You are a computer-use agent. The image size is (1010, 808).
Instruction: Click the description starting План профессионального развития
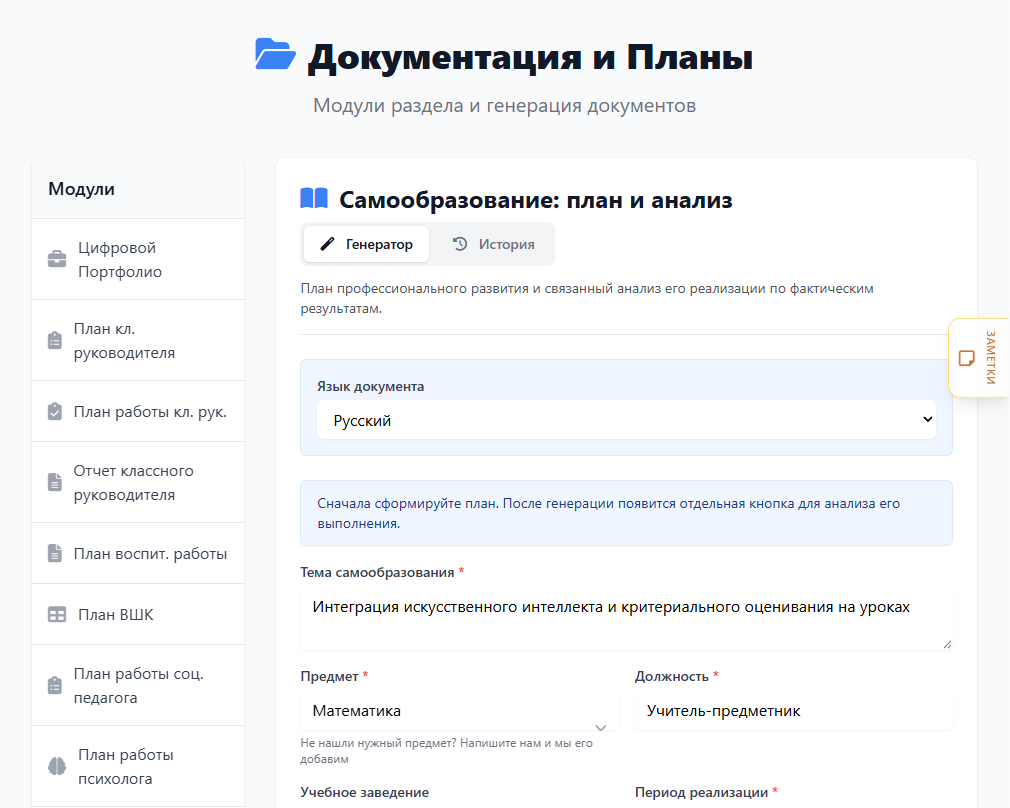point(587,298)
